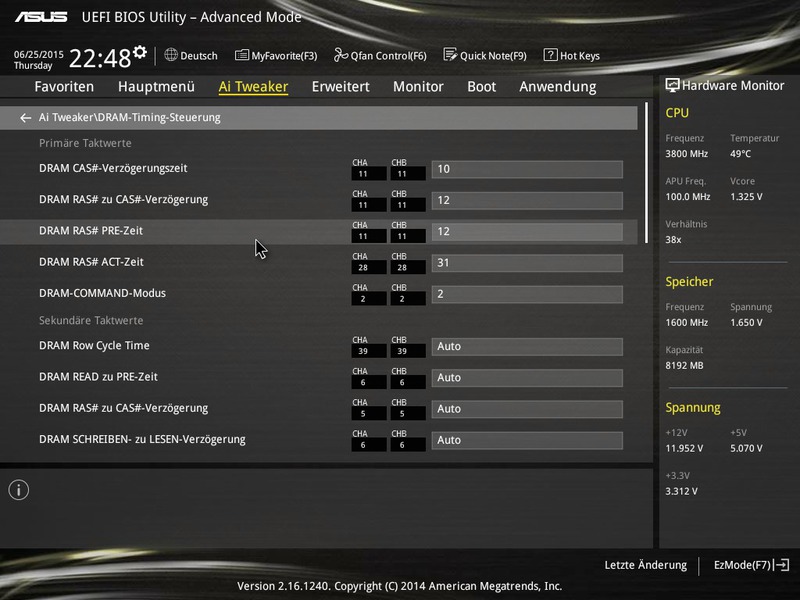The height and width of the screenshot is (600, 800).
Task: Click the 22:48 clock display
Action: coord(100,59)
